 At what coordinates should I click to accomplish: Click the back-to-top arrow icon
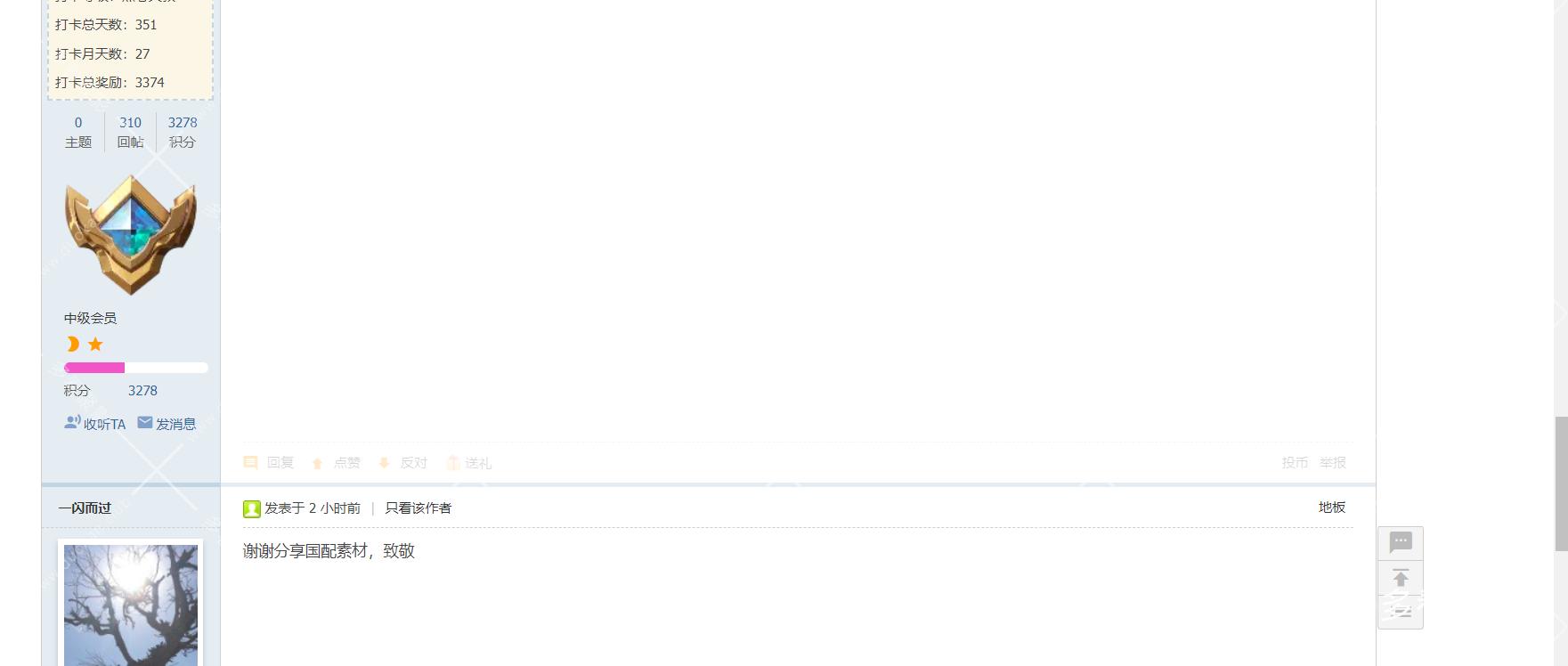tap(1401, 579)
